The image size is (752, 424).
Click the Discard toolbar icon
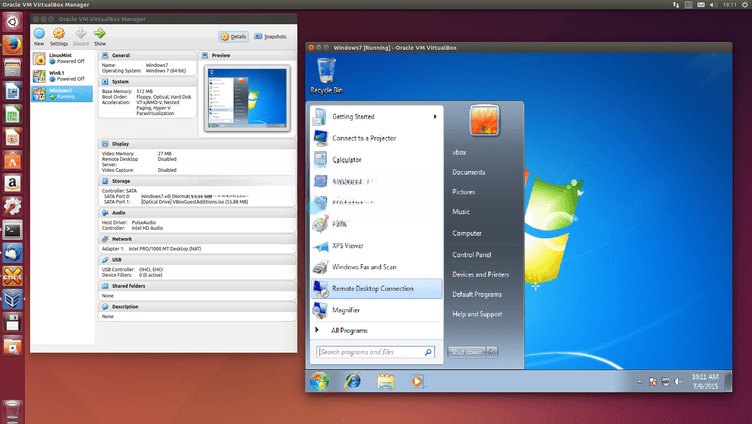pos(81,36)
